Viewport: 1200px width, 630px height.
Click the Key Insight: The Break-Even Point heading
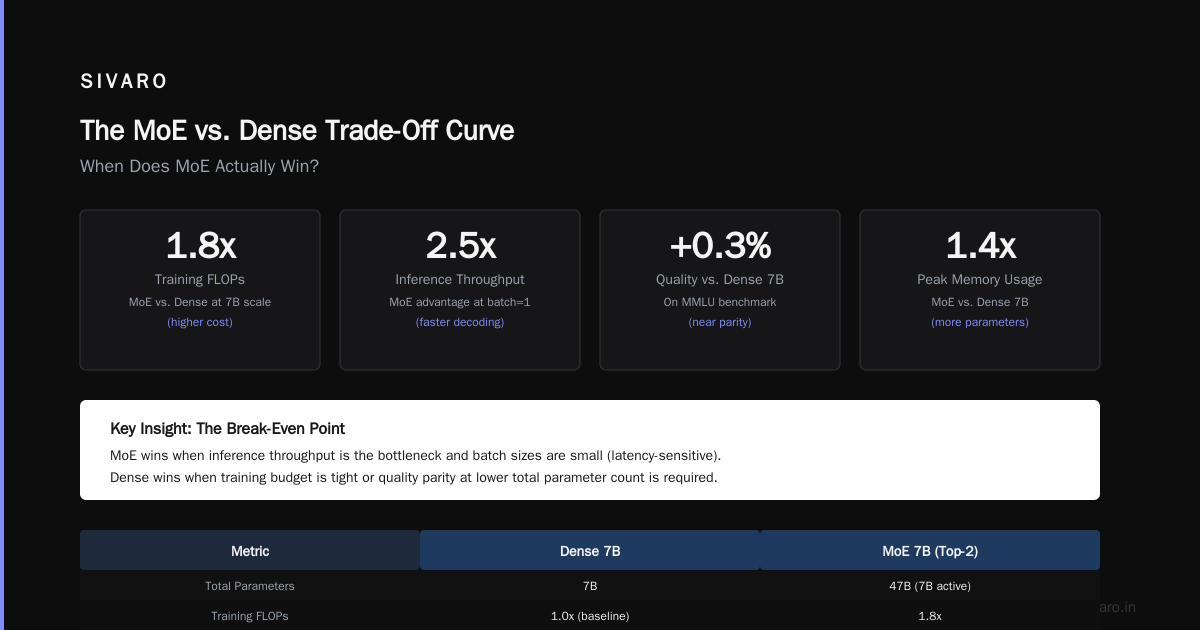click(228, 429)
